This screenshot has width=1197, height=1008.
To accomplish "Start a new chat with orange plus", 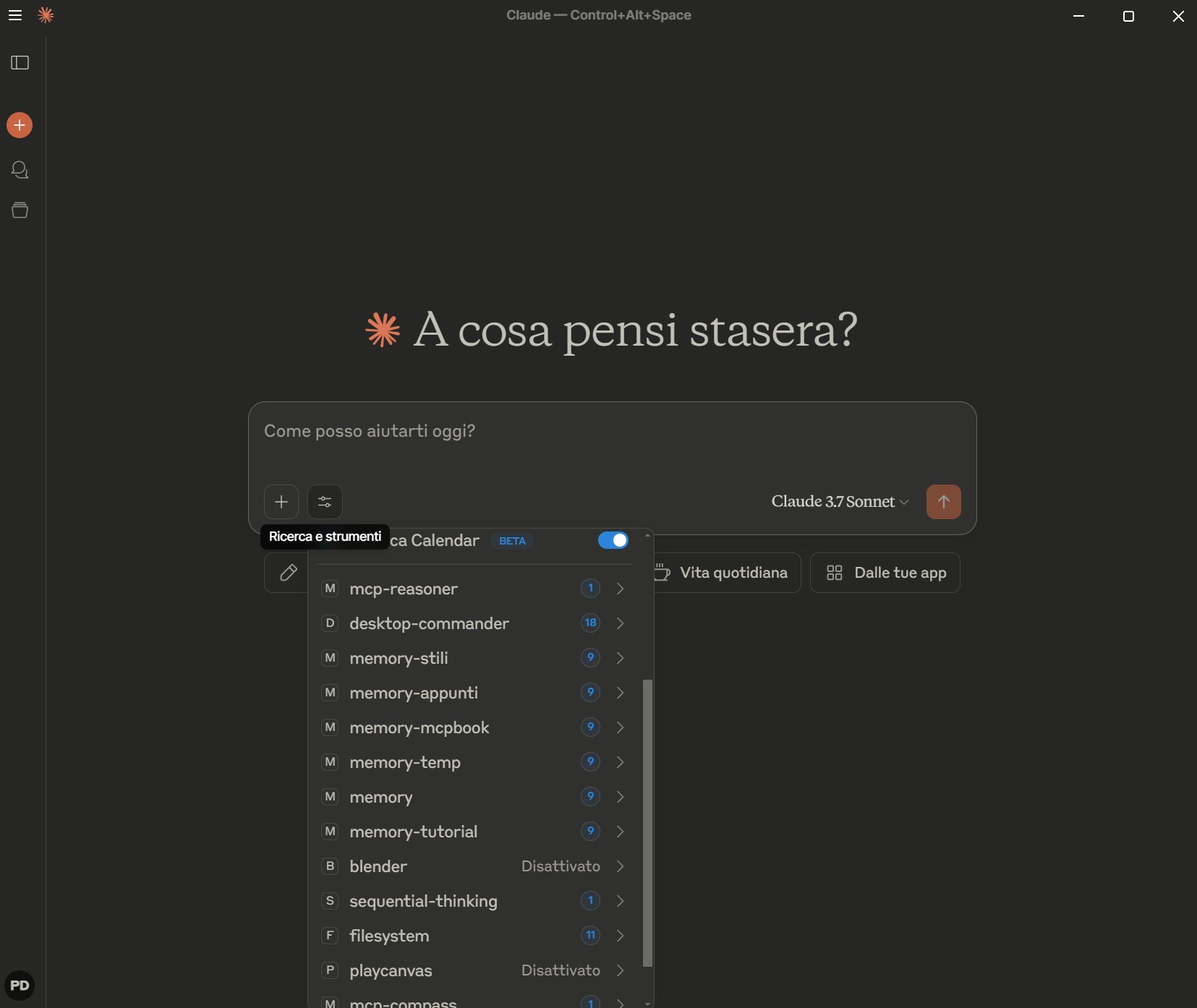I will coord(20,125).
